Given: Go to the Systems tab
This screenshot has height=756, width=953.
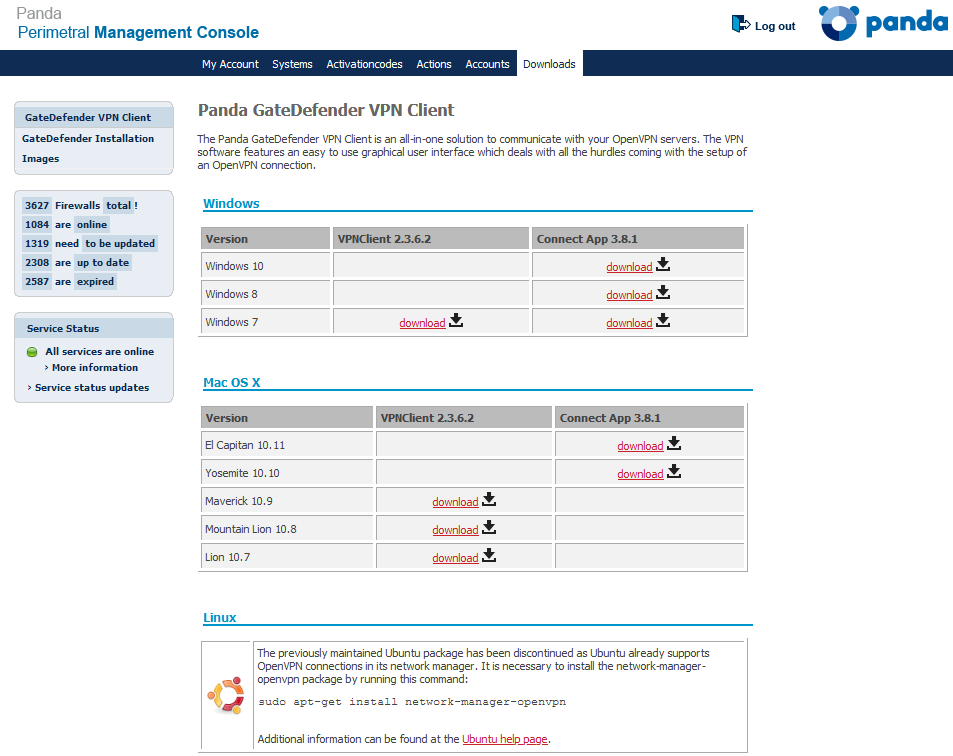Looking at the screenshot, I should point(292,64).
